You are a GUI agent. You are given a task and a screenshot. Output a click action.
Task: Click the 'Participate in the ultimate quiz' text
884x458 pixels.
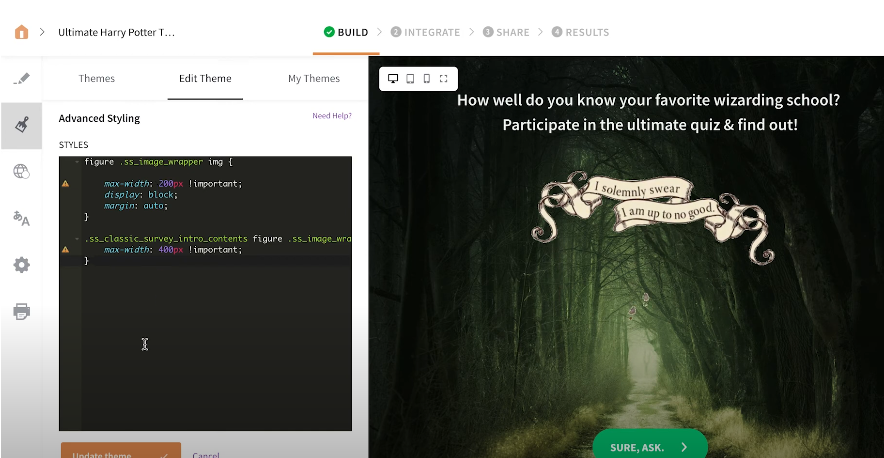[650, 125]
